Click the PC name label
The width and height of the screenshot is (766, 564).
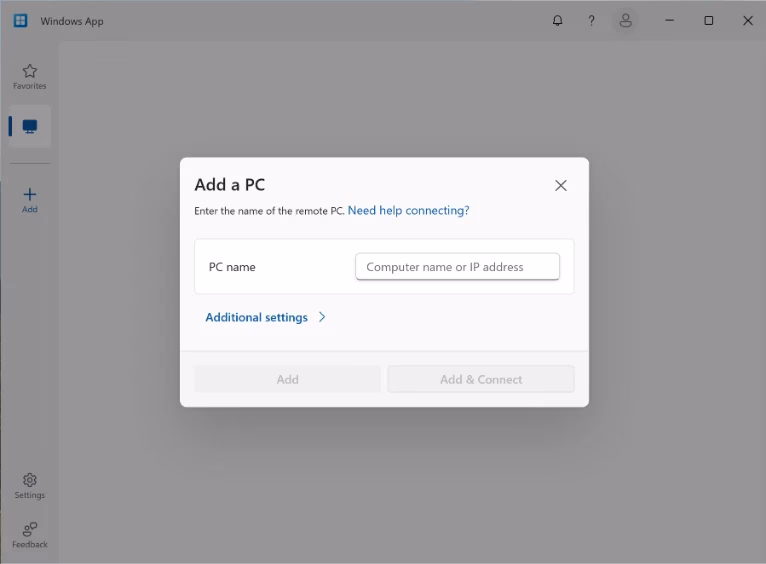coord(232,267)
